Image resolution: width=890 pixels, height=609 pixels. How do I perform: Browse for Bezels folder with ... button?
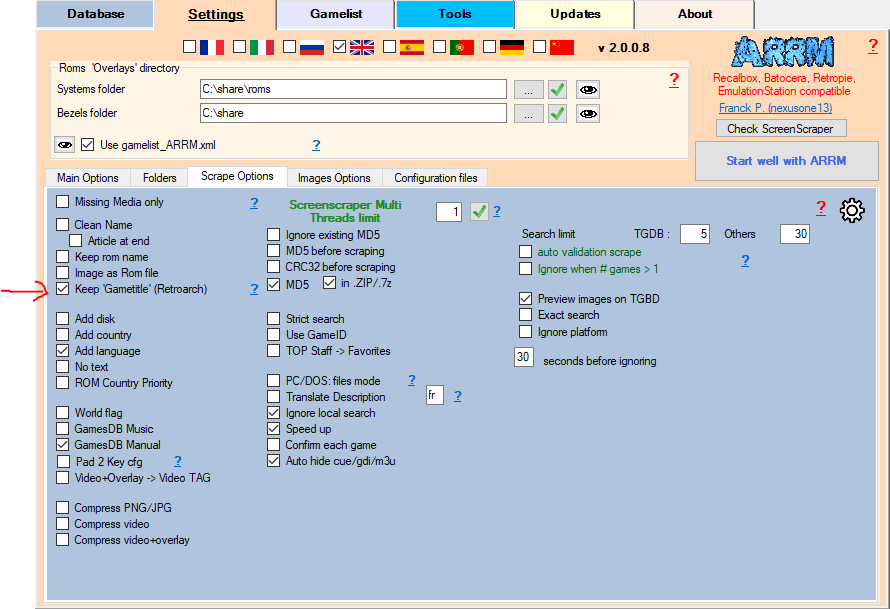pos(528,113)
